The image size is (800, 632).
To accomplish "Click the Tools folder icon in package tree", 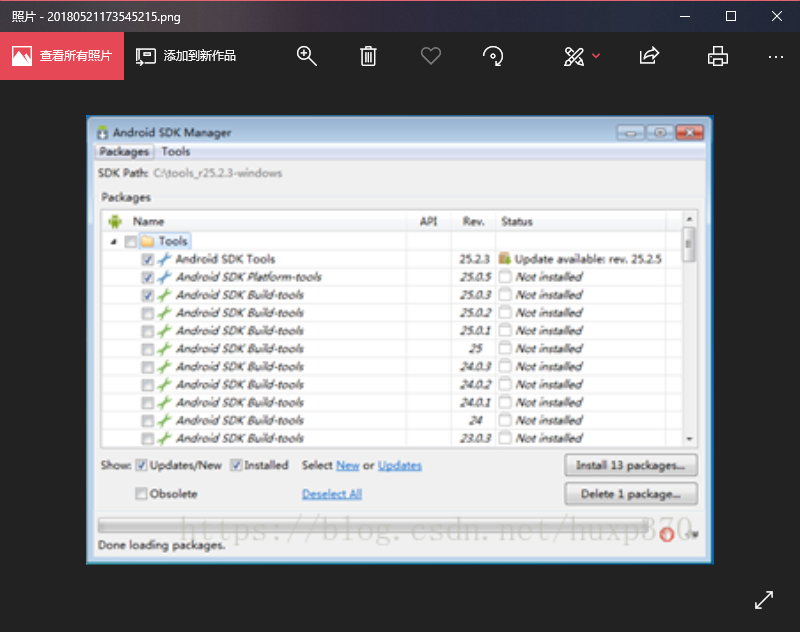I will click(x=147, y=241).
